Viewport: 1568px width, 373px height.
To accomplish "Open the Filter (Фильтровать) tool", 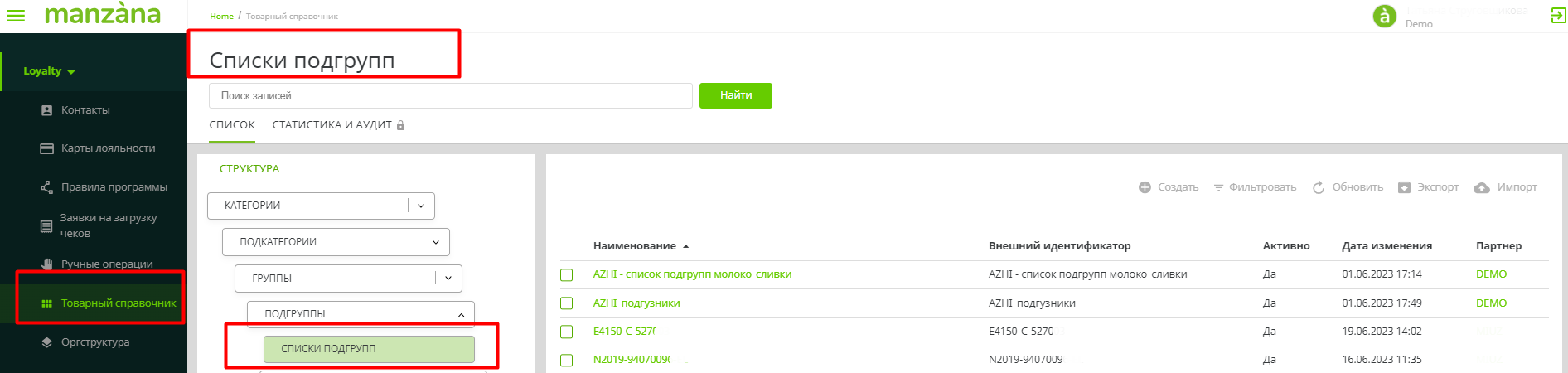I will 1255,187.
